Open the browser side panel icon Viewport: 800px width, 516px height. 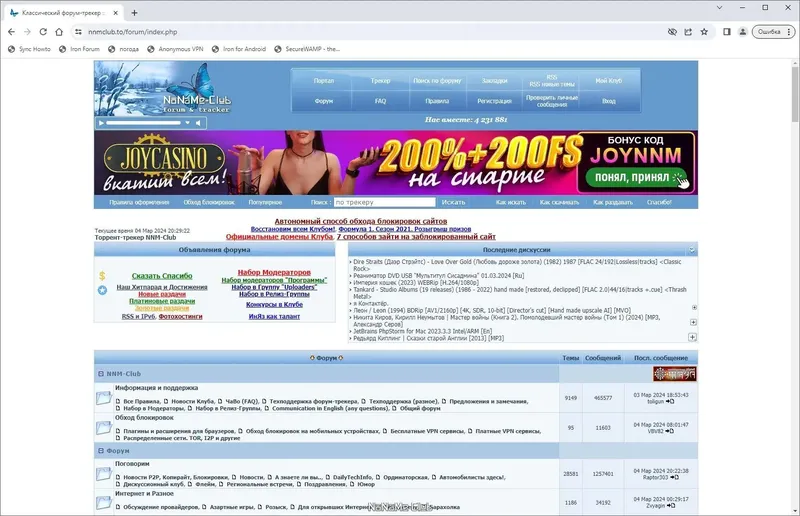point(727,32)
